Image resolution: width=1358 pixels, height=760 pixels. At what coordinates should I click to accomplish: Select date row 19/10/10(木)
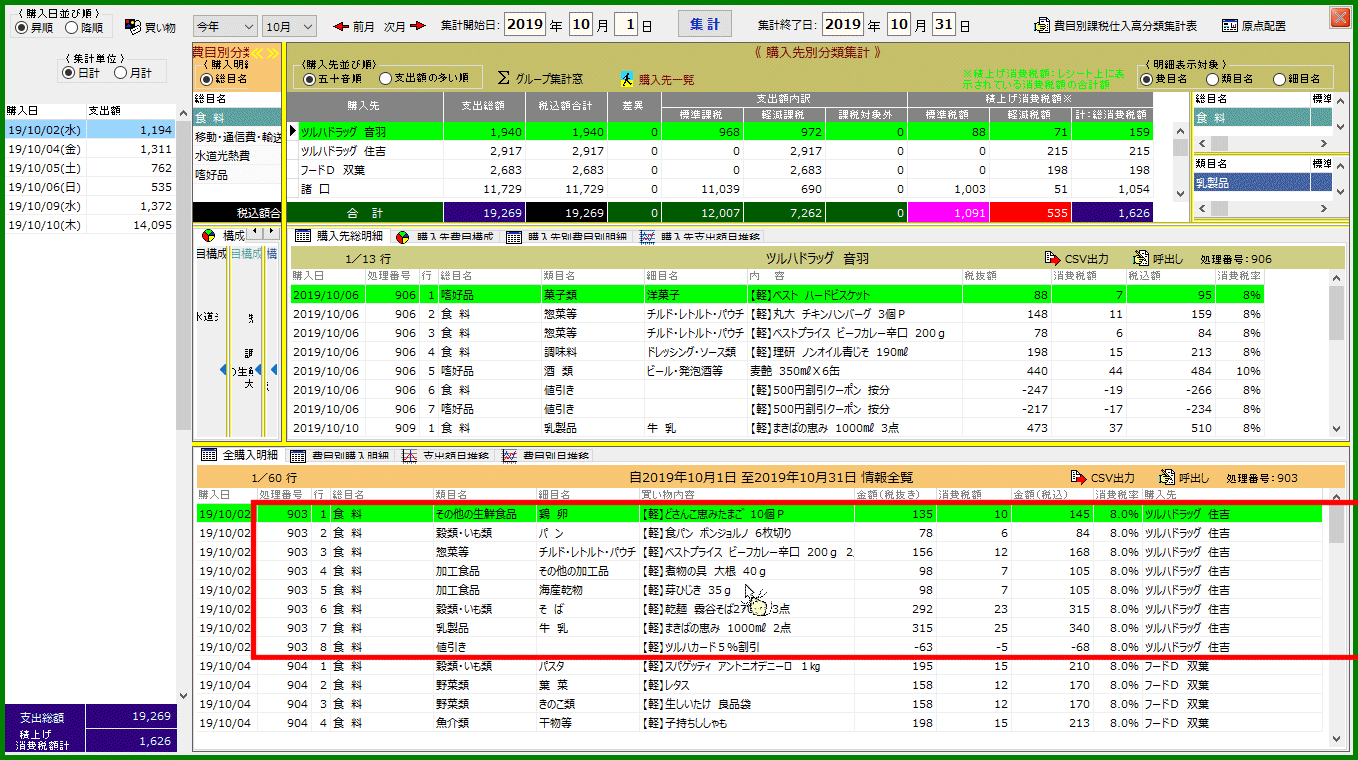point(88,225)
